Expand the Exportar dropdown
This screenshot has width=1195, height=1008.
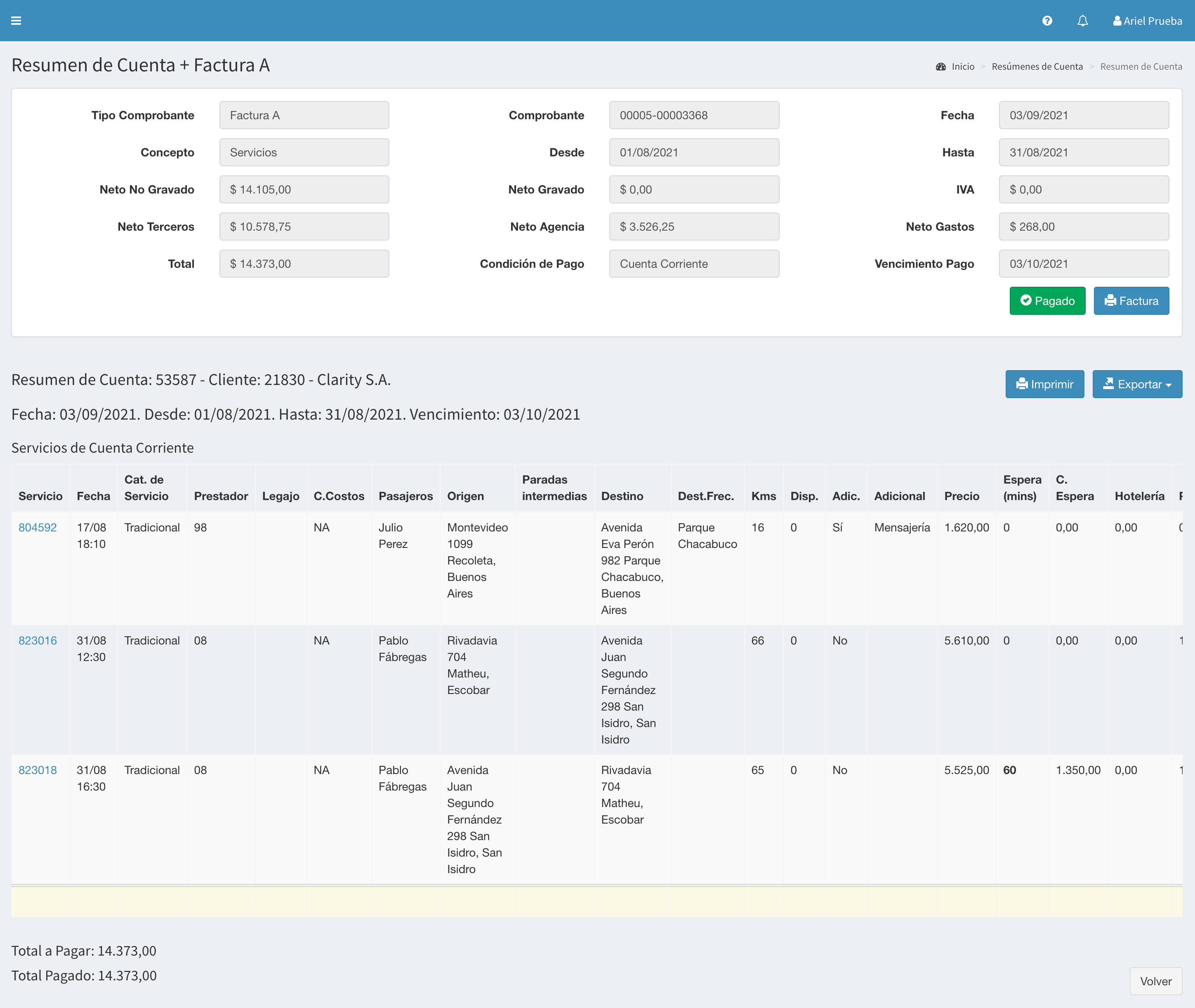pos(1137,384)
